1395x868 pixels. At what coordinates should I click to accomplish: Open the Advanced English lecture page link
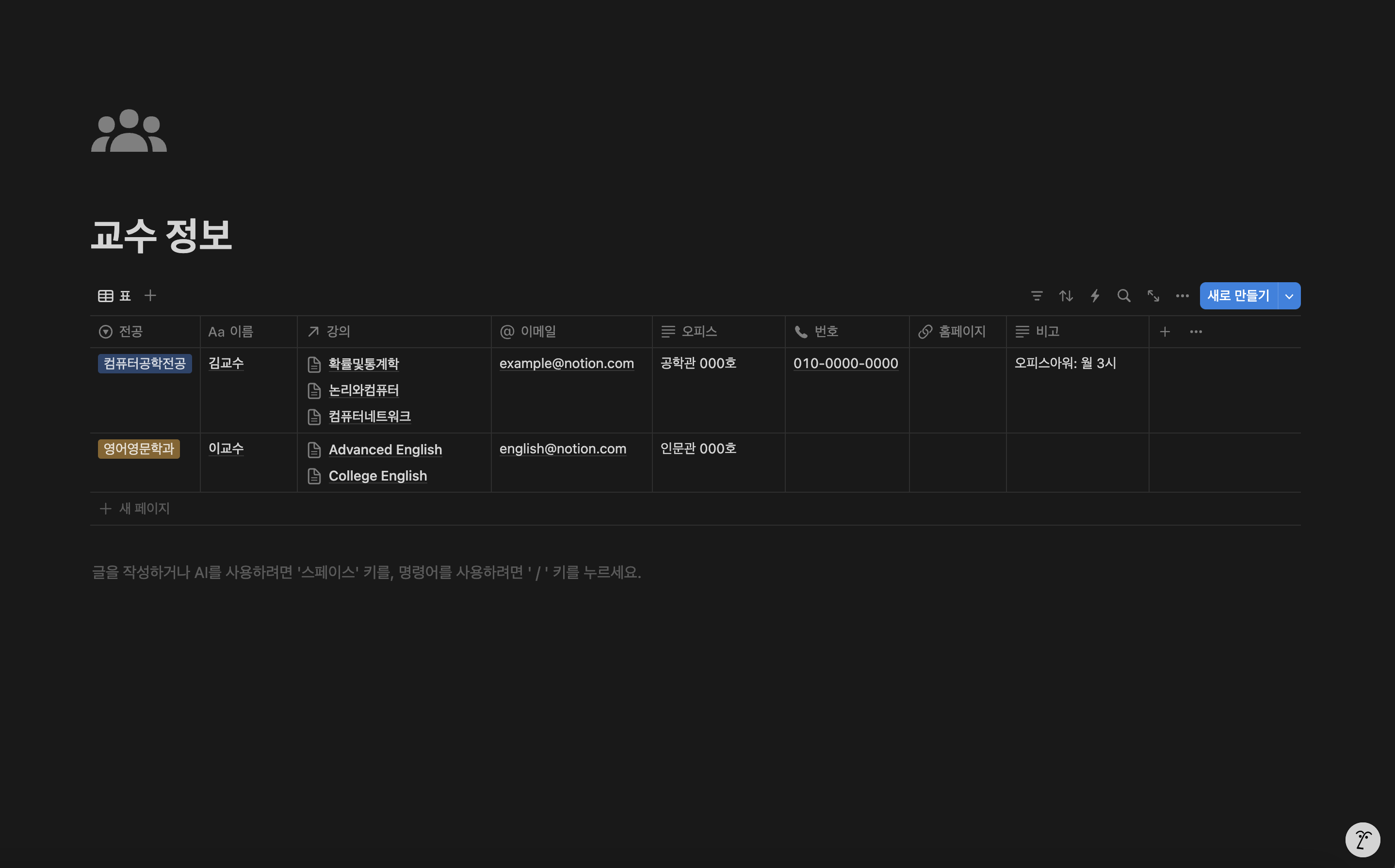[x=385, y=450]
